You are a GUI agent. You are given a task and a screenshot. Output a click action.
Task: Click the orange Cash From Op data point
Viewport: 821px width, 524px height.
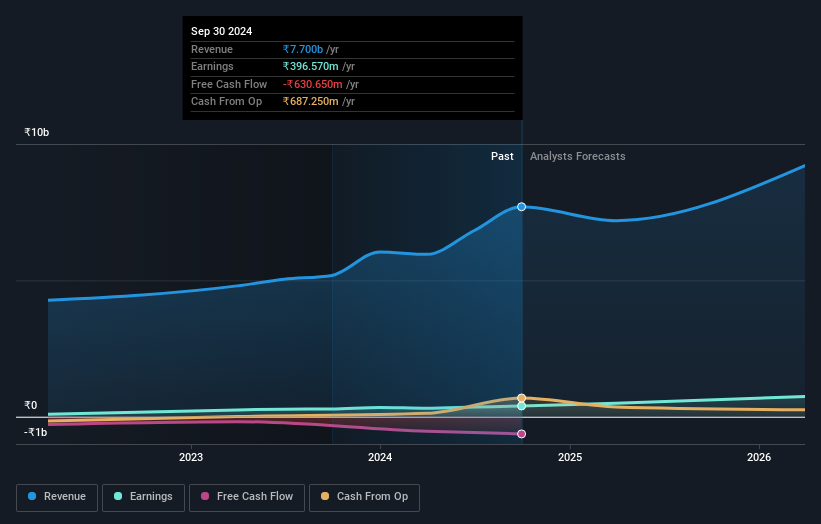click(522, 398)
